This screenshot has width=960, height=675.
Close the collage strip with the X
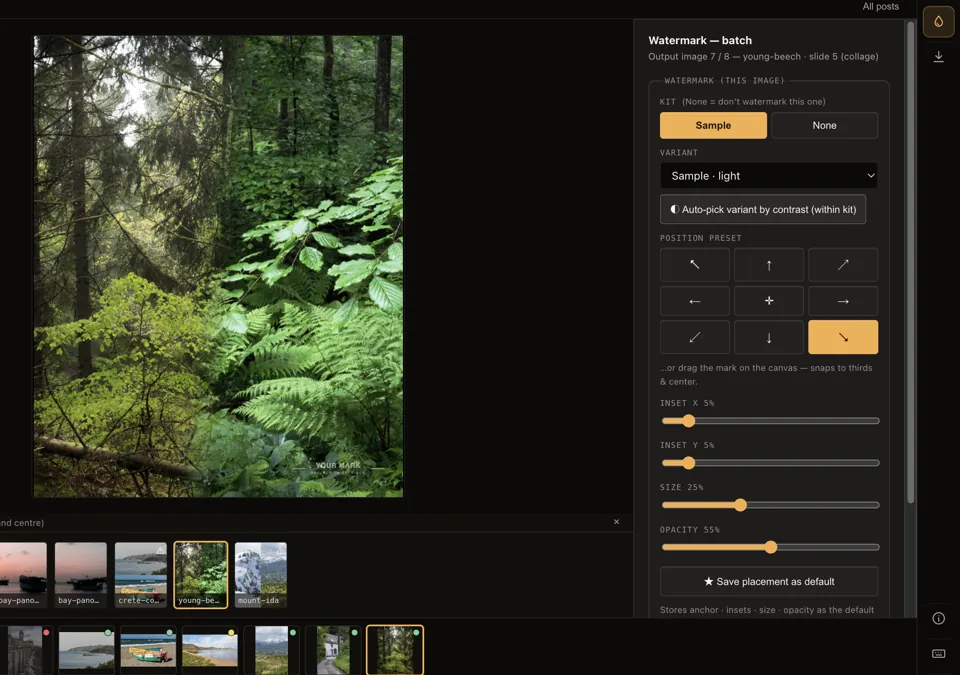616,522
